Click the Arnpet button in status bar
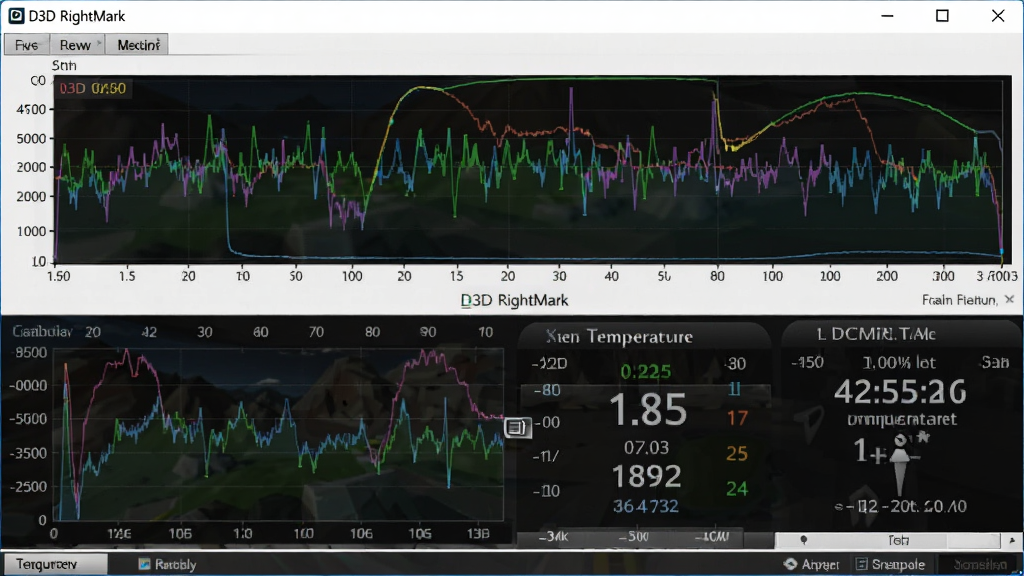 point(812,564)
